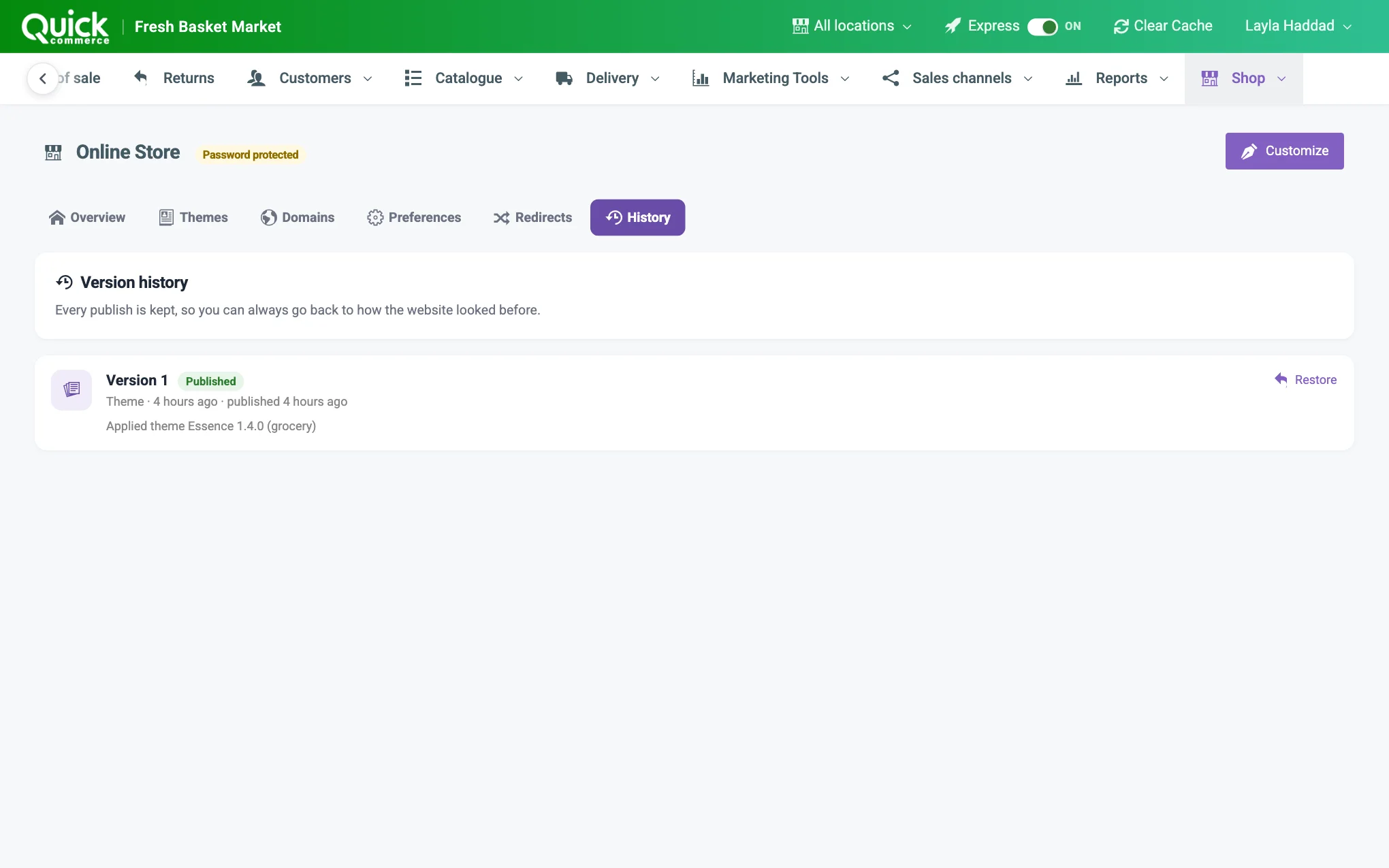The height and width of the screenshot is (868, 1389).
Task: Toggle the Express switch off
Action: tap(1042, 27)
